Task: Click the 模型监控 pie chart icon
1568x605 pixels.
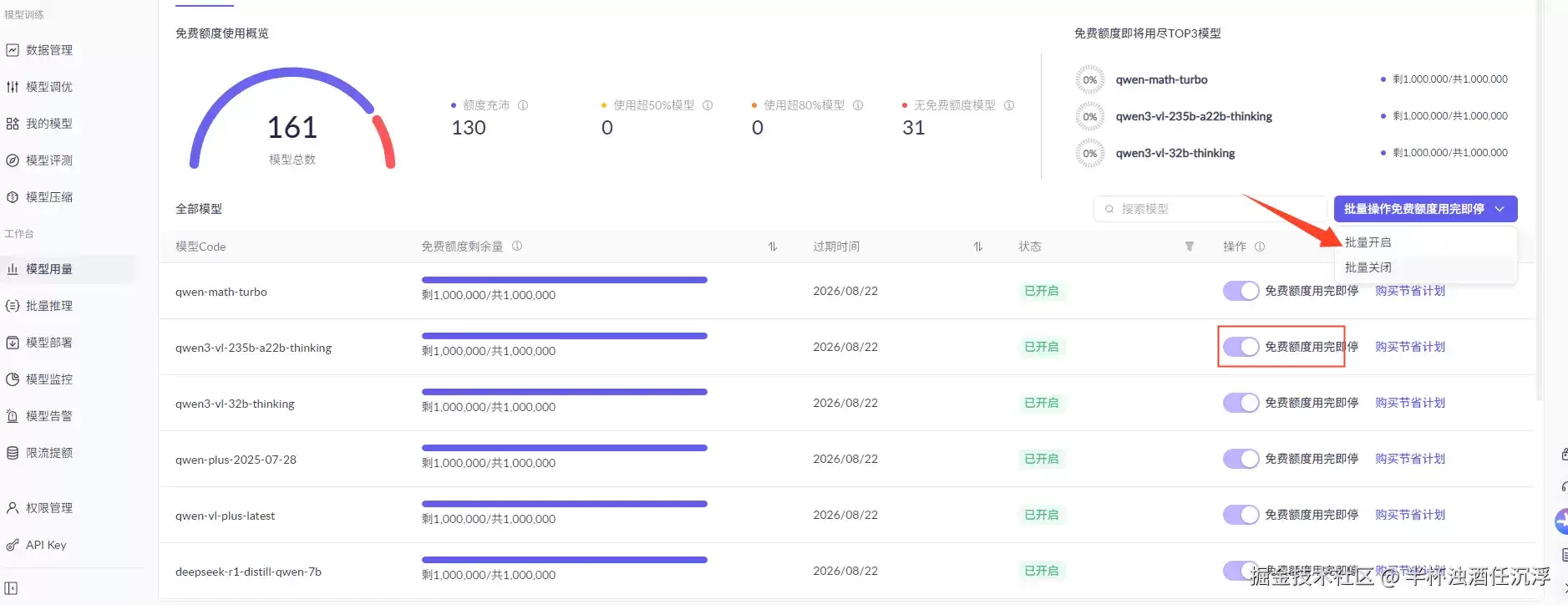Action: pyautogui.click(x=13, y=379)
